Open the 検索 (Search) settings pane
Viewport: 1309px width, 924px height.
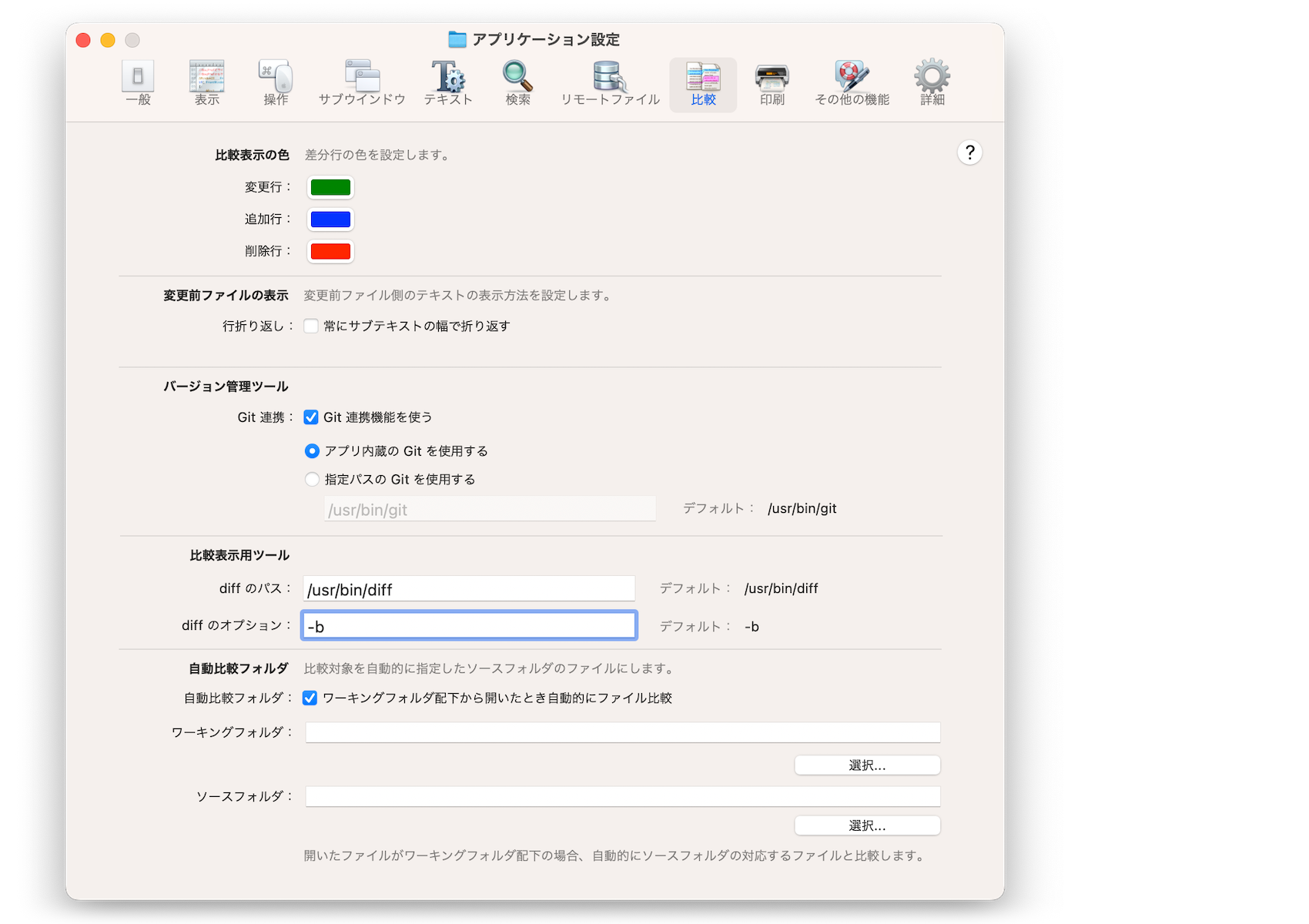[517, 83]
